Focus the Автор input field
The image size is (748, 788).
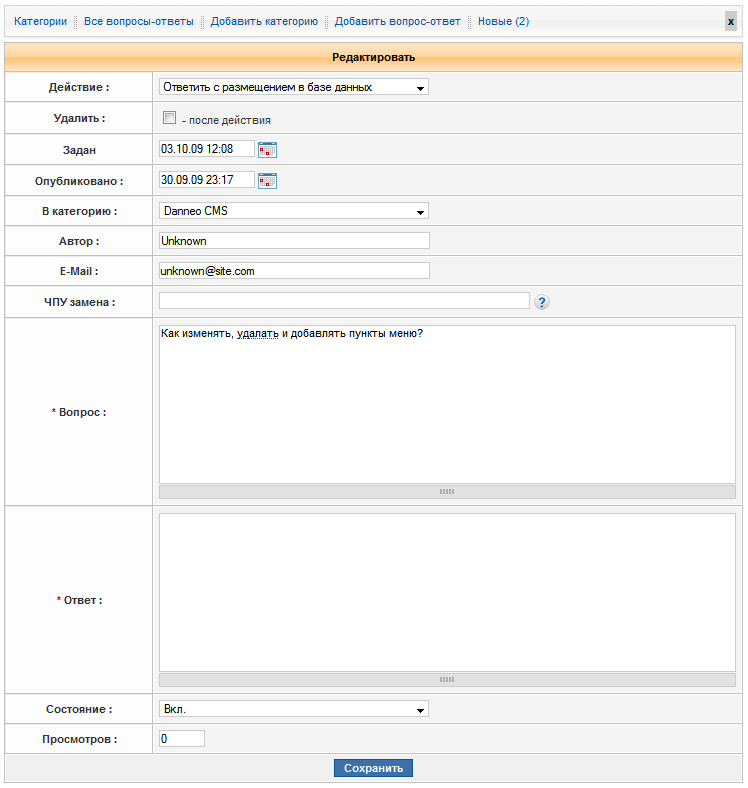293,241
